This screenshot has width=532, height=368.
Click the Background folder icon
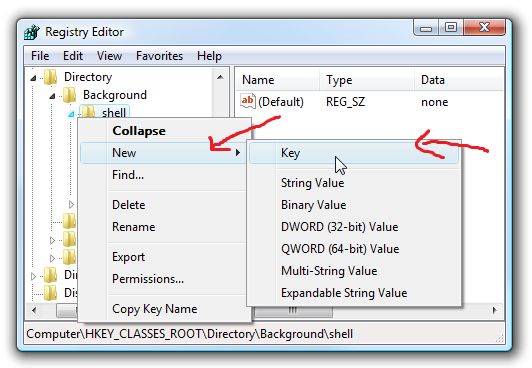point(70,95)
